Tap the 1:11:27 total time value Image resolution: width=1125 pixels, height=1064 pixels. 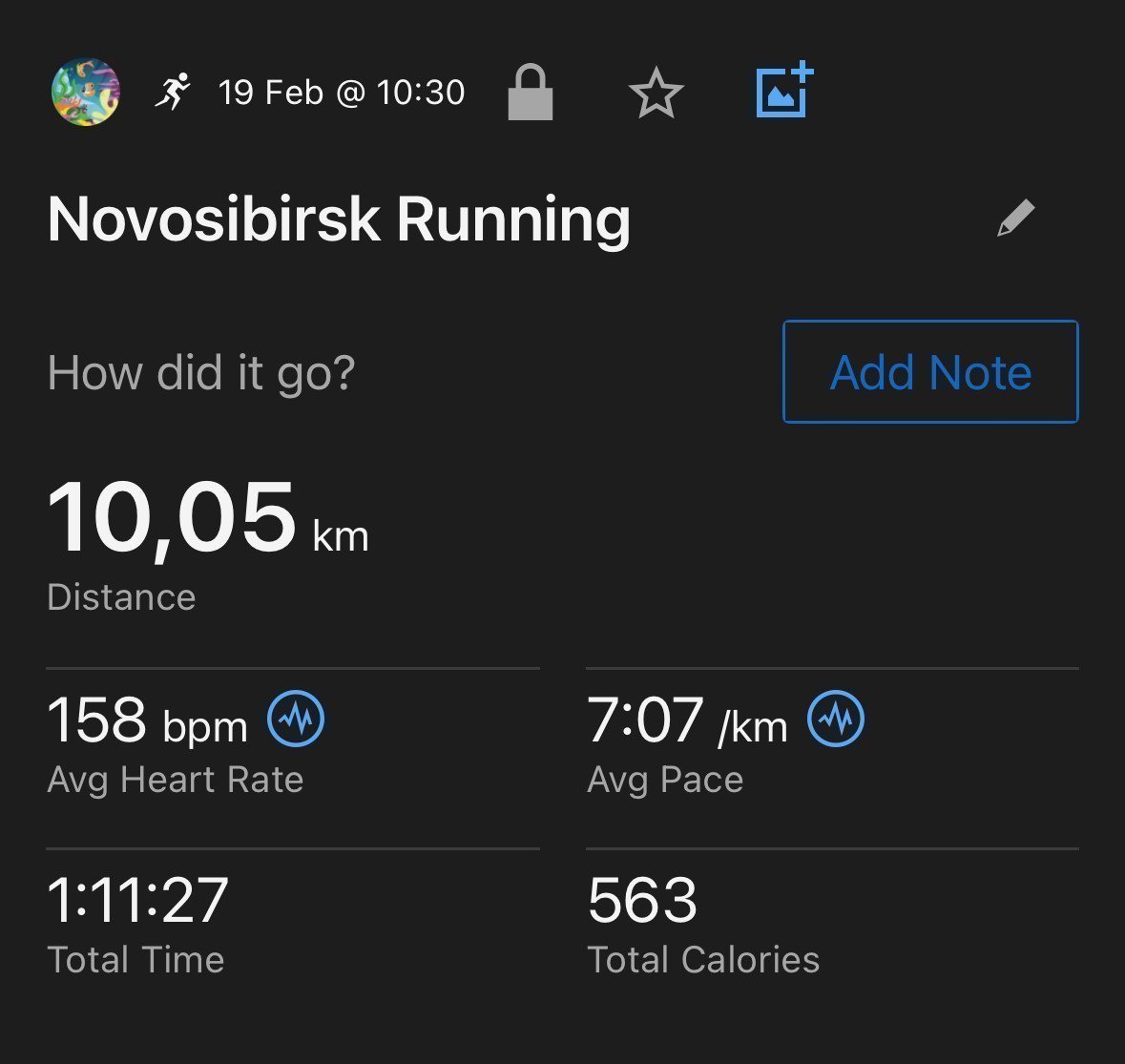point(137,900)
